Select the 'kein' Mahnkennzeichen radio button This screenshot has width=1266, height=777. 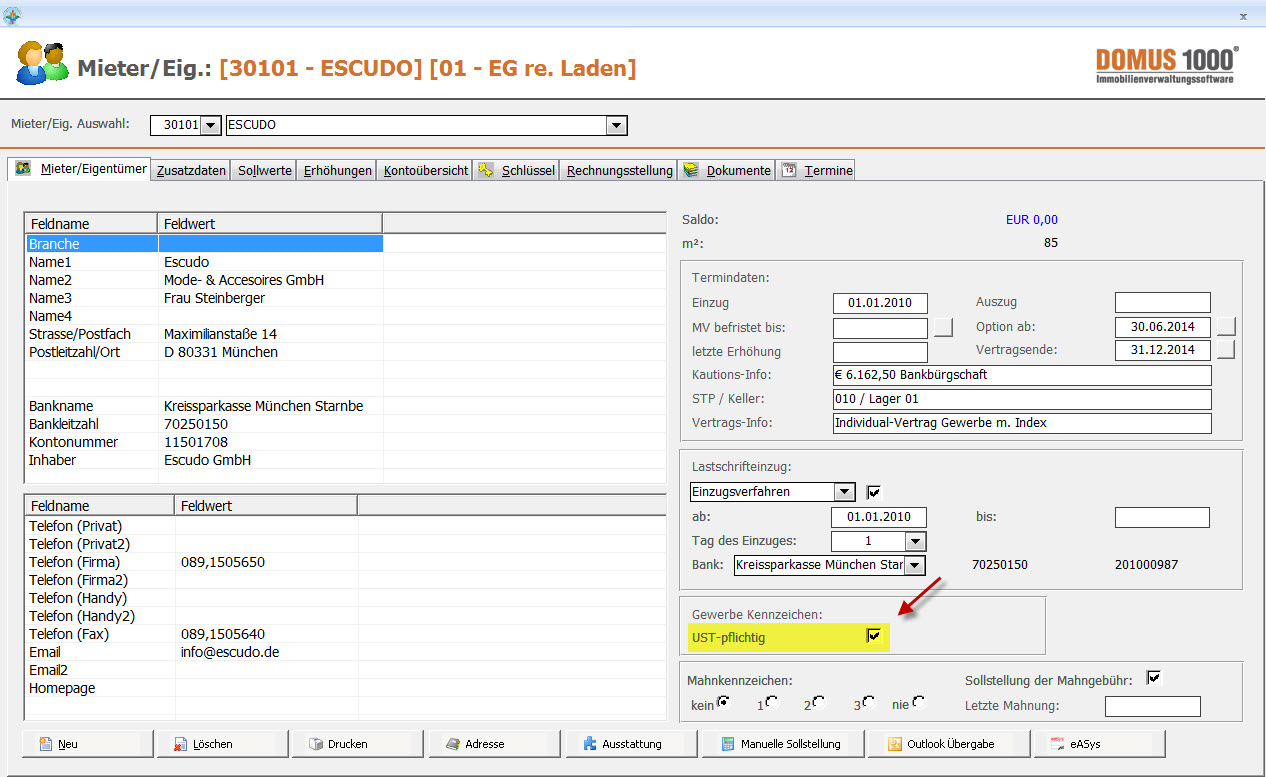(x=723, y=702)
